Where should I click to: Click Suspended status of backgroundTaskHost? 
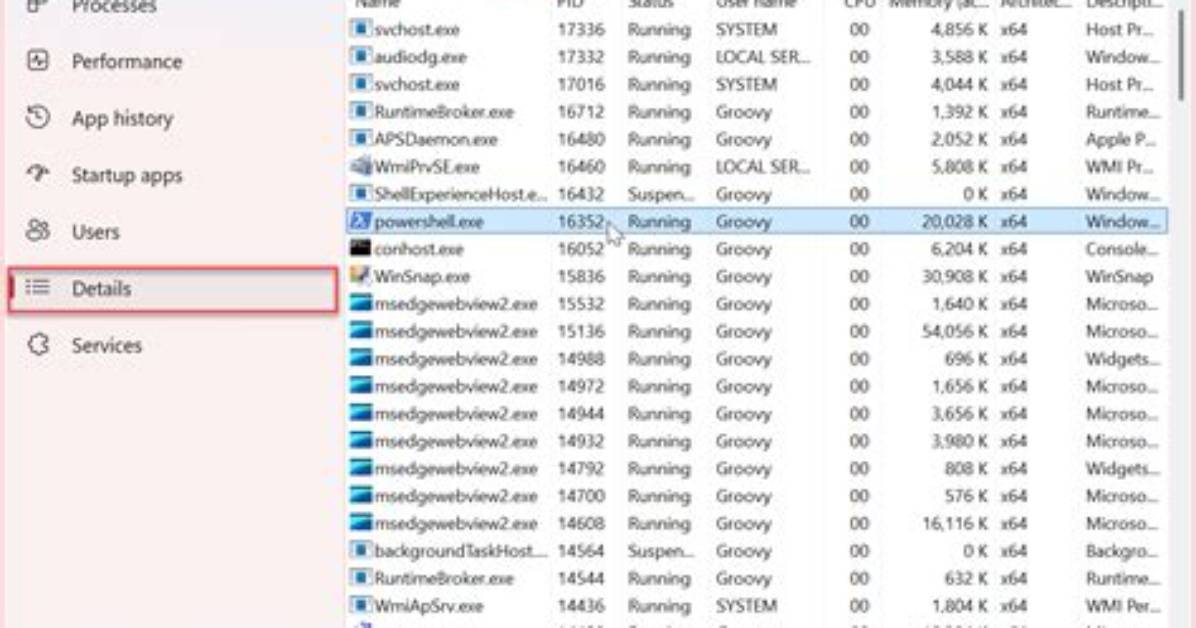[x=661, y=551]
